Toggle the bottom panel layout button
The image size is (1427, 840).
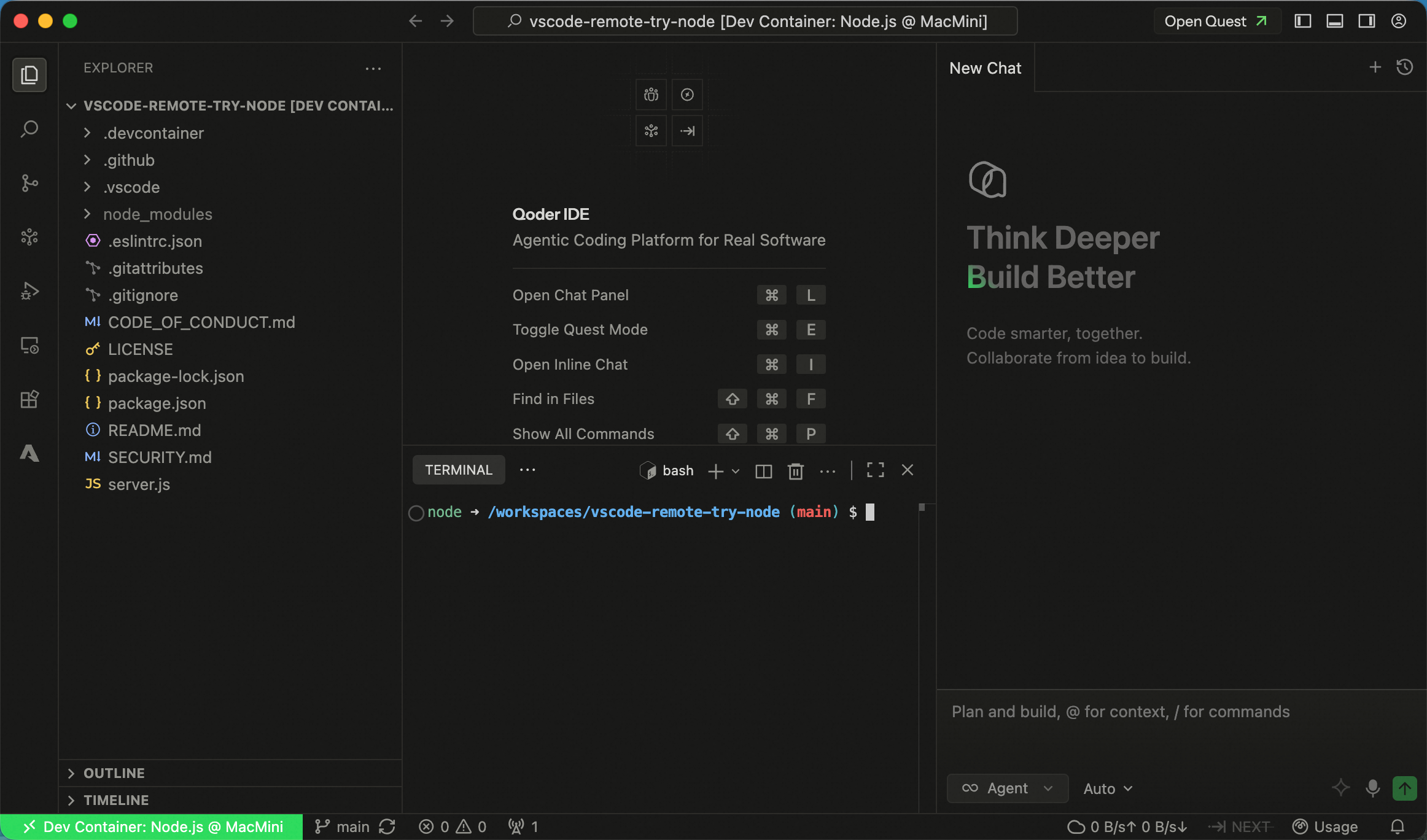pyautogui.click(x=1335, y=21)
